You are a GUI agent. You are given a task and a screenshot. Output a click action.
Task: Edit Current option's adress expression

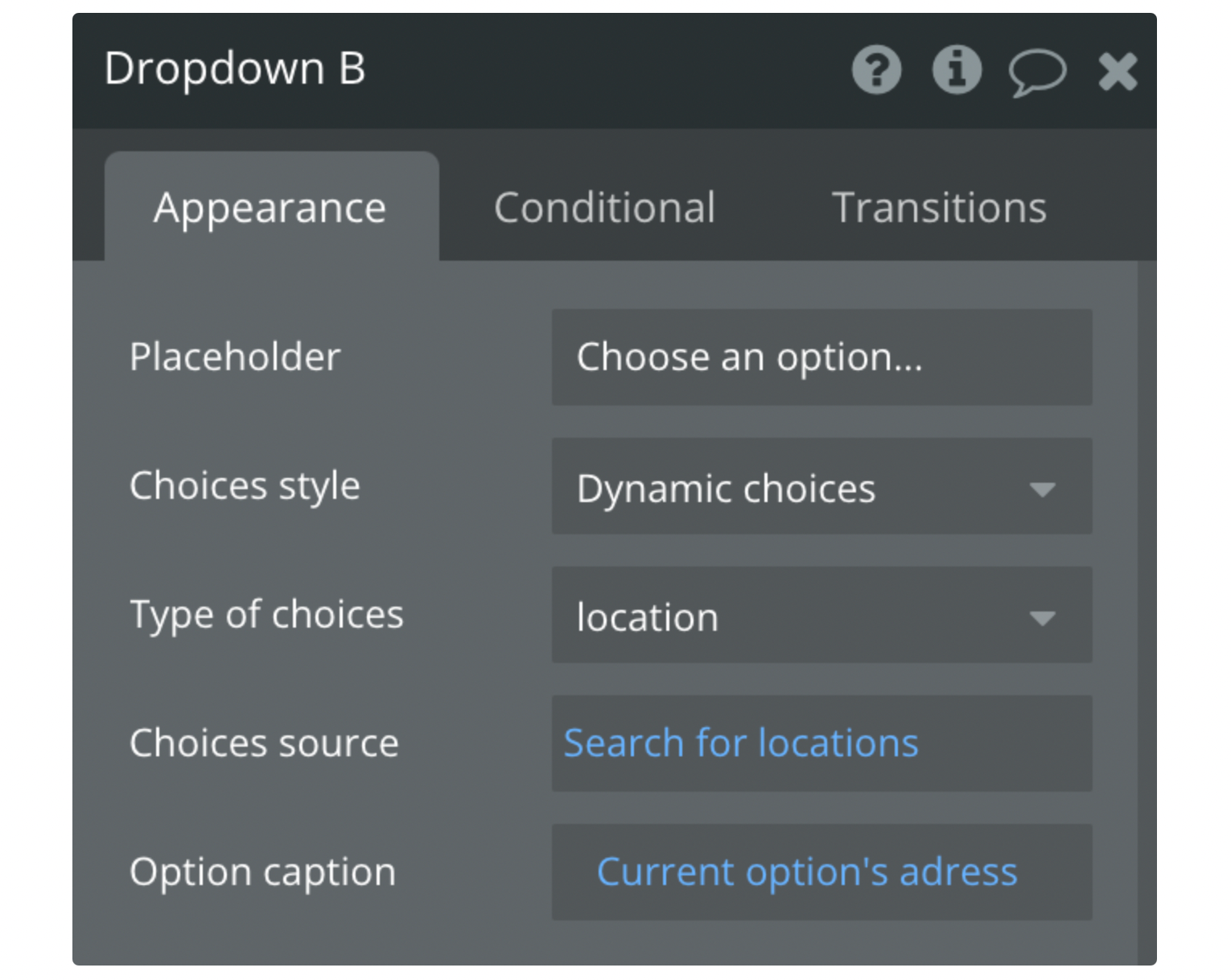coord(807,872)
